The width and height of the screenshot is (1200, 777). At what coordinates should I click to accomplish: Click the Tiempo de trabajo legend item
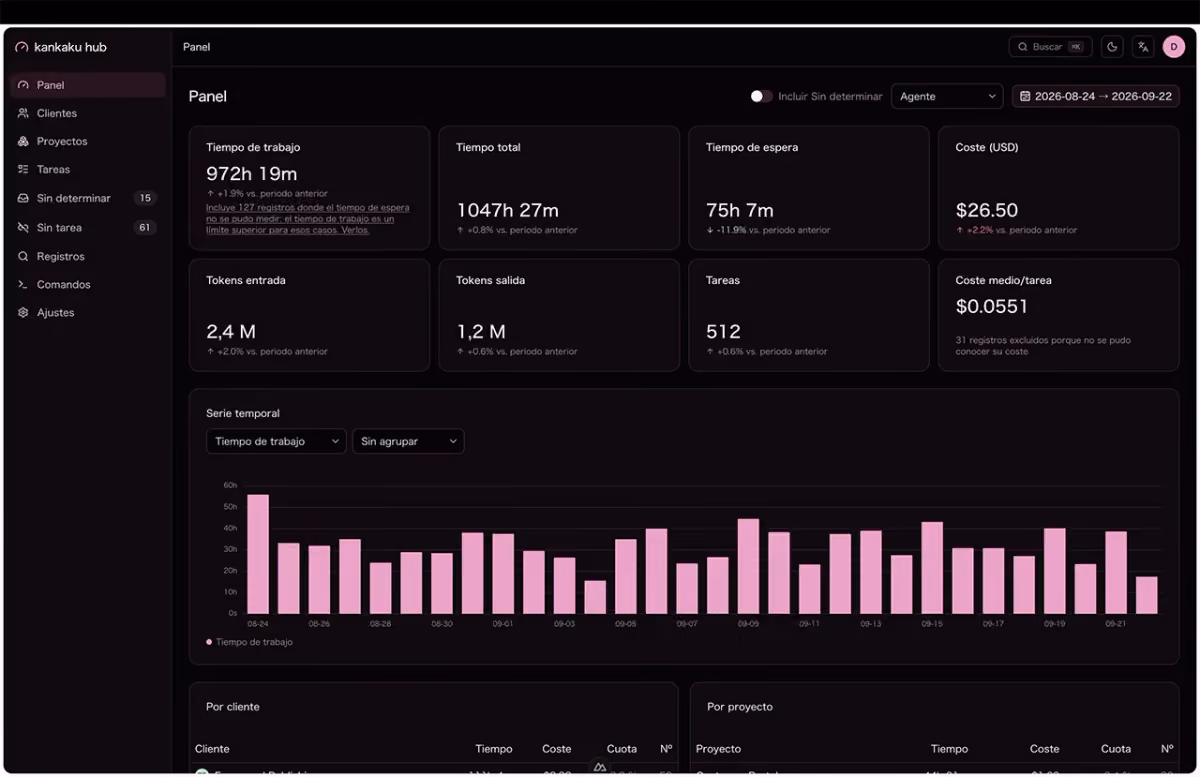click(249, 642)
